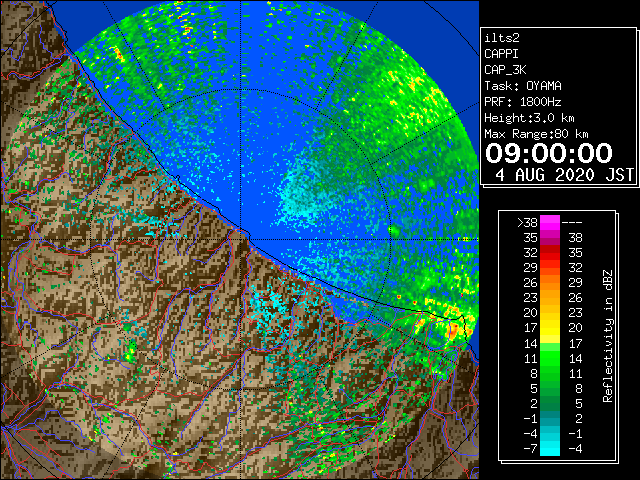Click the 'Max Range:80 km' text
Screen dimensions: 640x480
pyautogui.click(x=536, y=134)
